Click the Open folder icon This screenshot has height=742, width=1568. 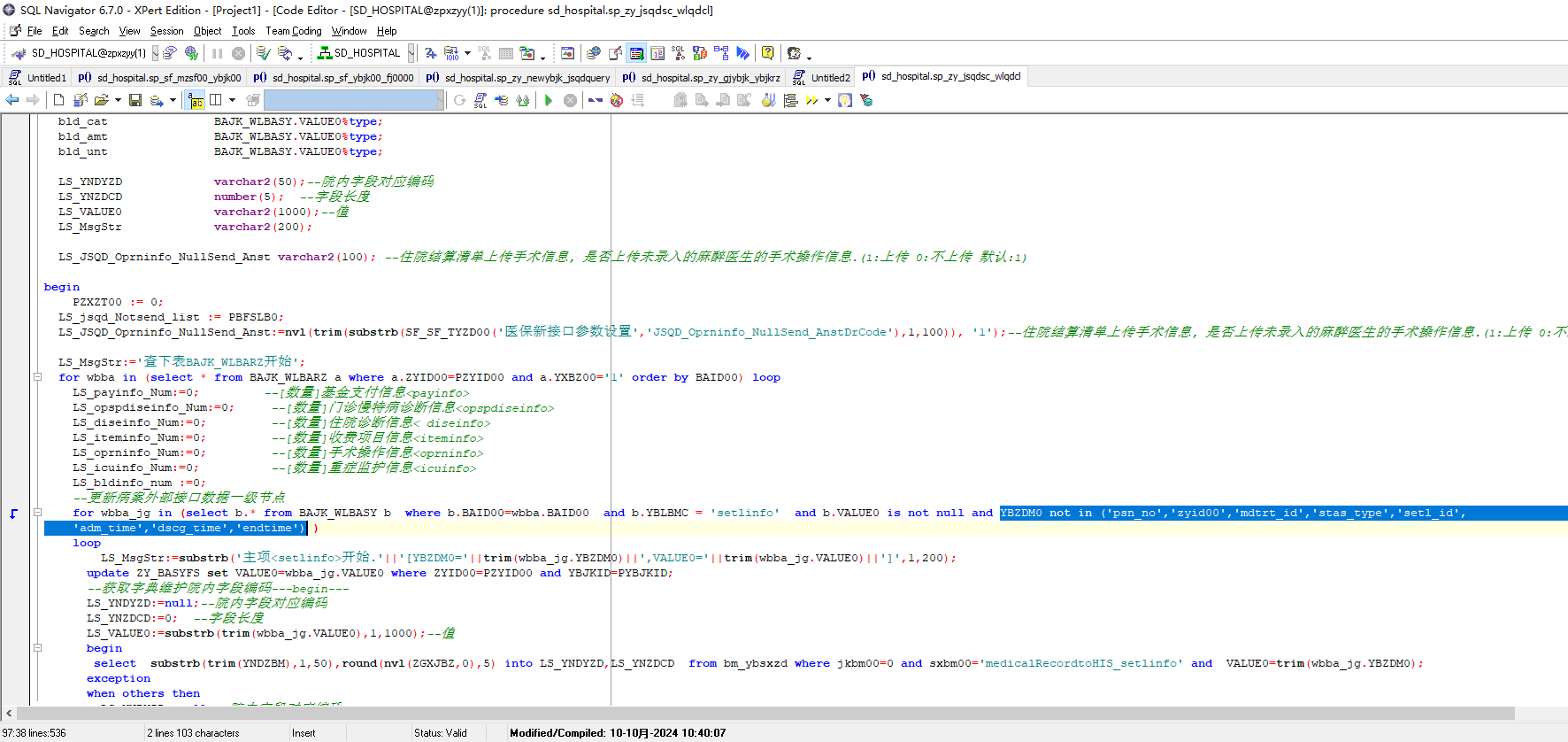tap(101, 100)
